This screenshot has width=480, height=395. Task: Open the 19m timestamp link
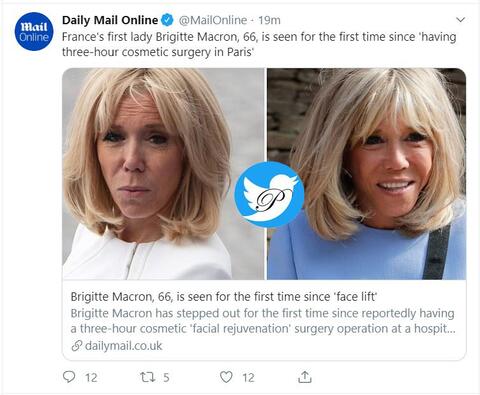tap(269, 20)
